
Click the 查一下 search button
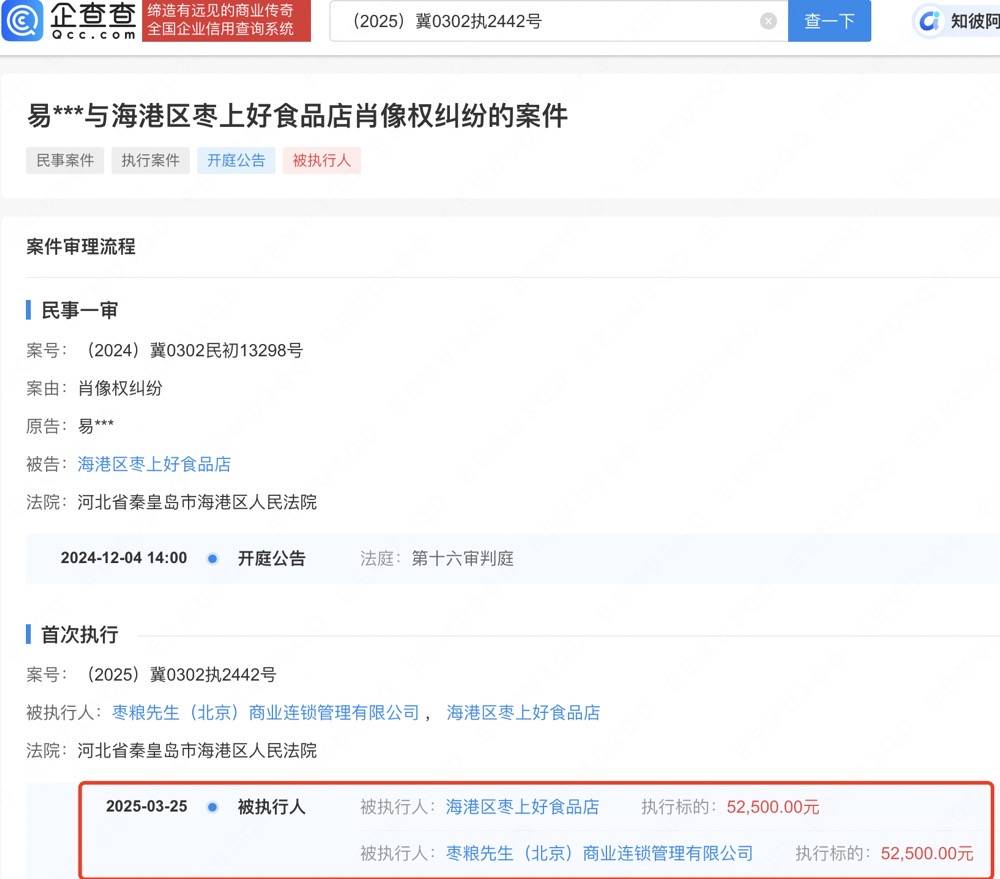point(829,21)
